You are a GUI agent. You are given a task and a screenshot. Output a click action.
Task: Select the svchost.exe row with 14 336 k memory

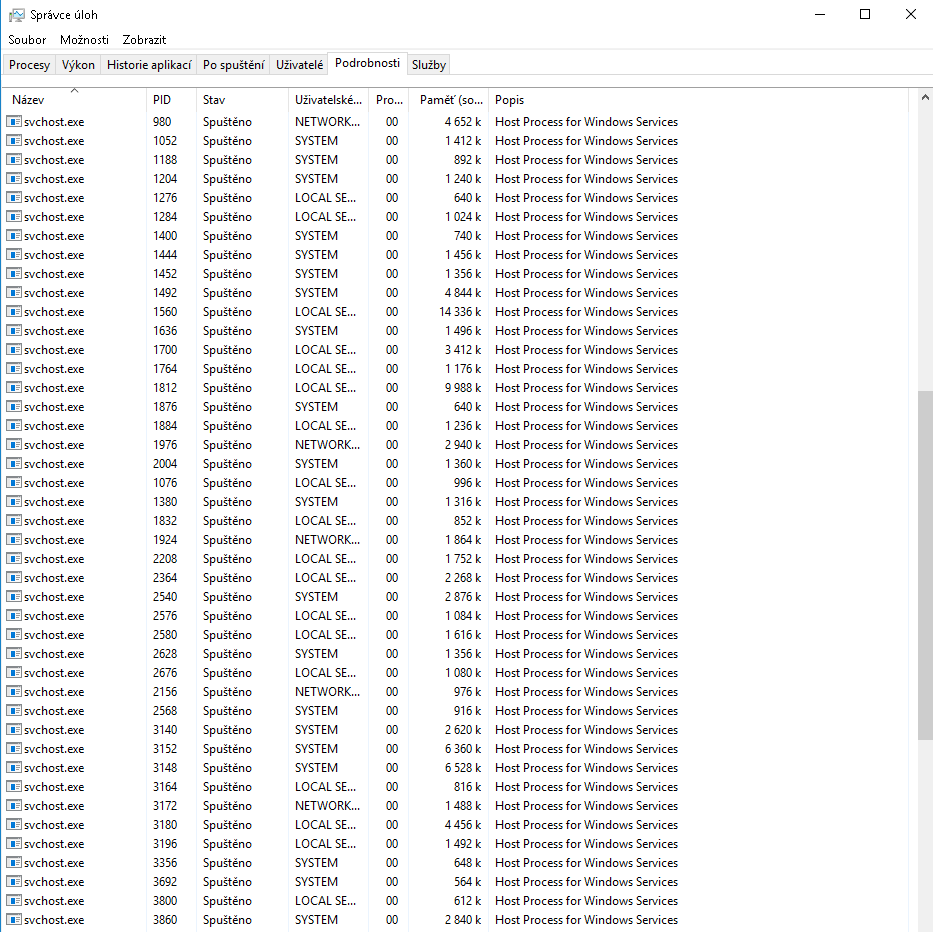click(300, 312)
